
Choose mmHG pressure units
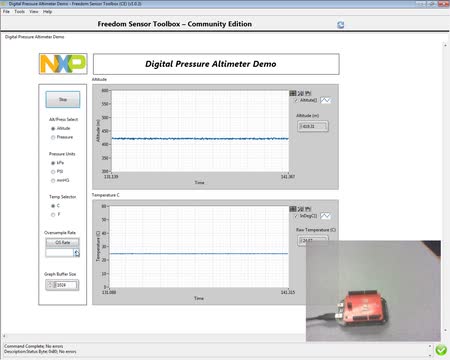click(53, 181)
